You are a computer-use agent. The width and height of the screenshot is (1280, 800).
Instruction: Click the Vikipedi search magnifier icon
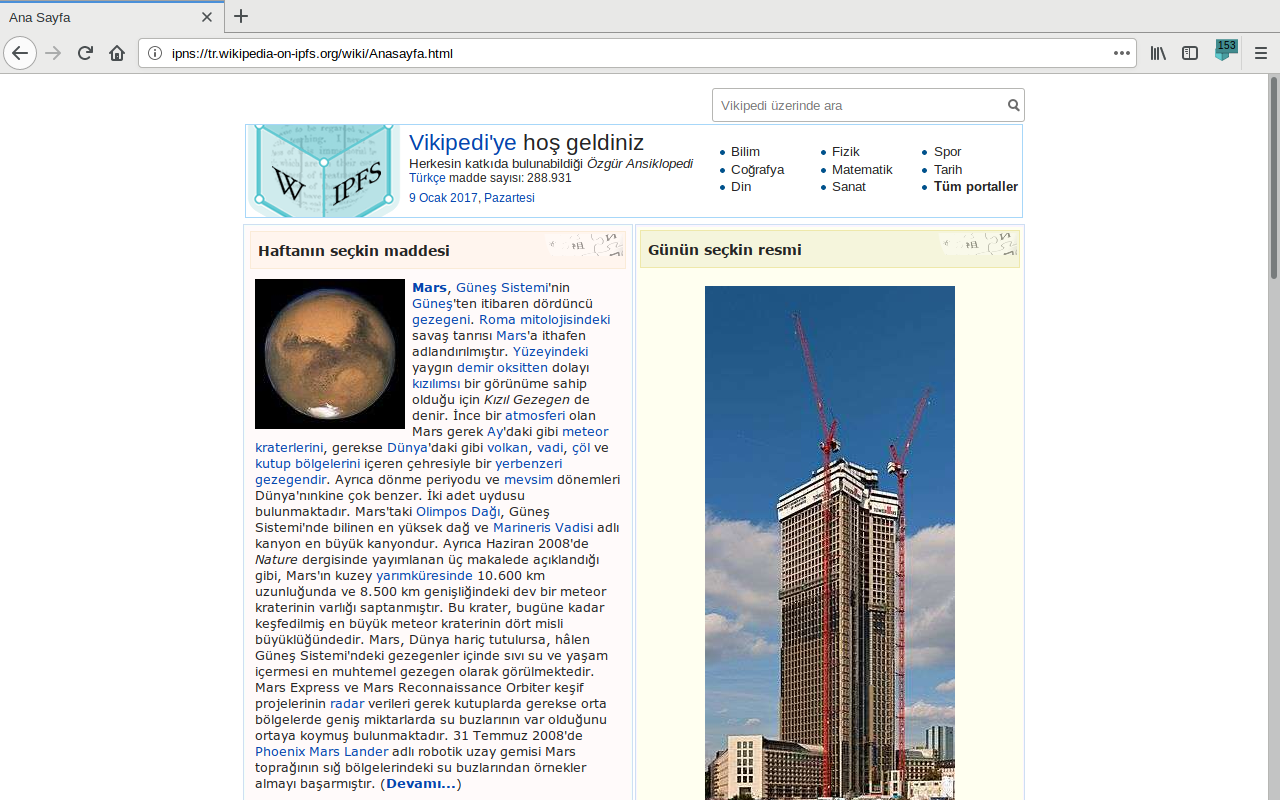click(x=1013, y=105)
